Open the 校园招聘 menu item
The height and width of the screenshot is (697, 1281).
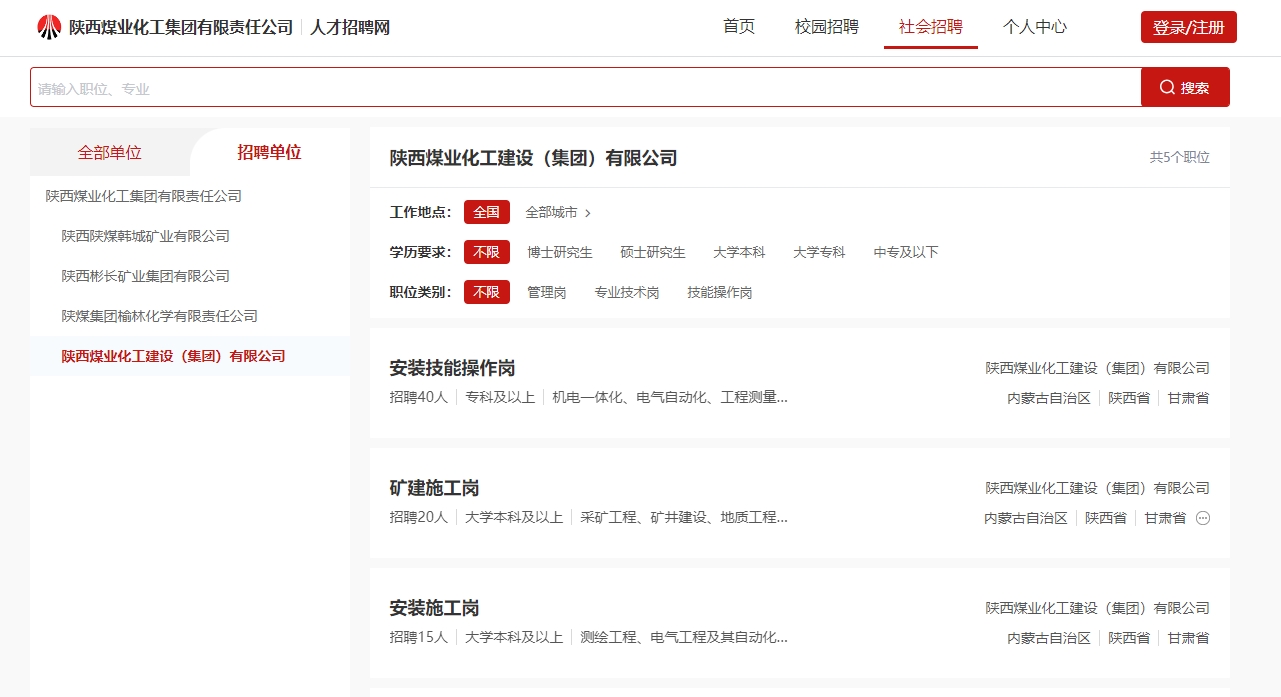point(826,27)
